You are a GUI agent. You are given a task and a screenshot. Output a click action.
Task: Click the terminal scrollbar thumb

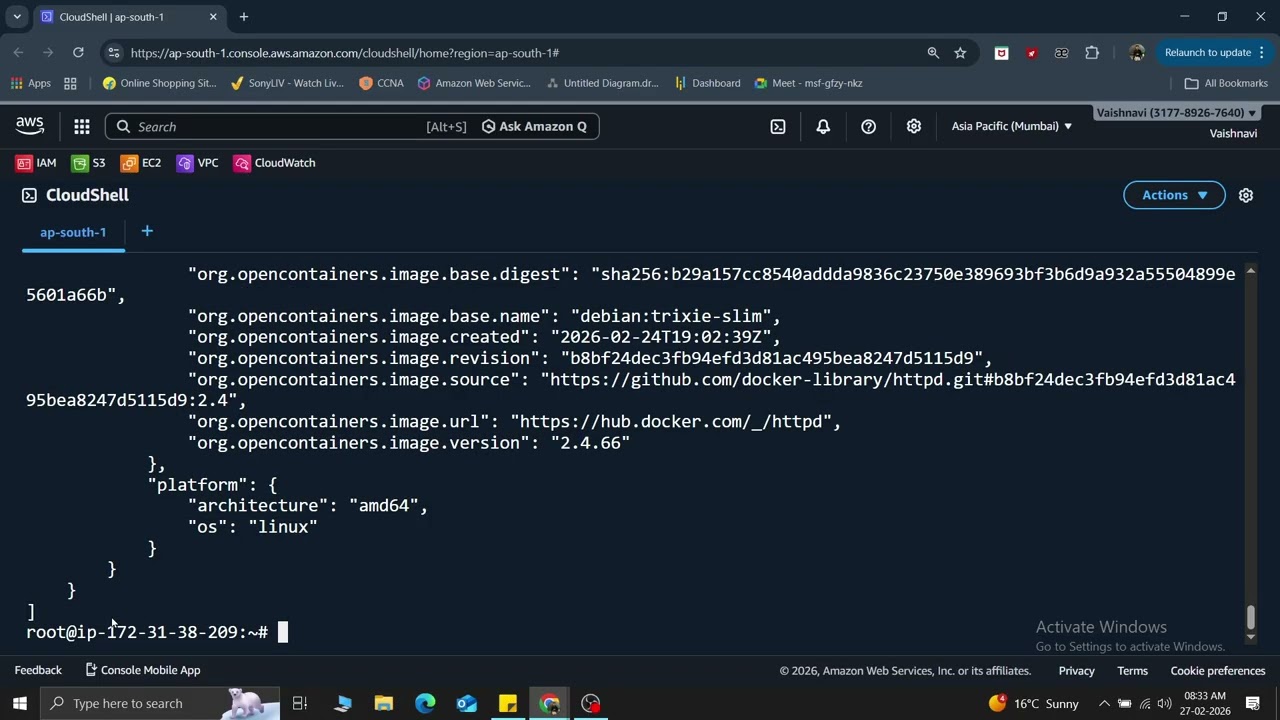(x=1250, y=618)
